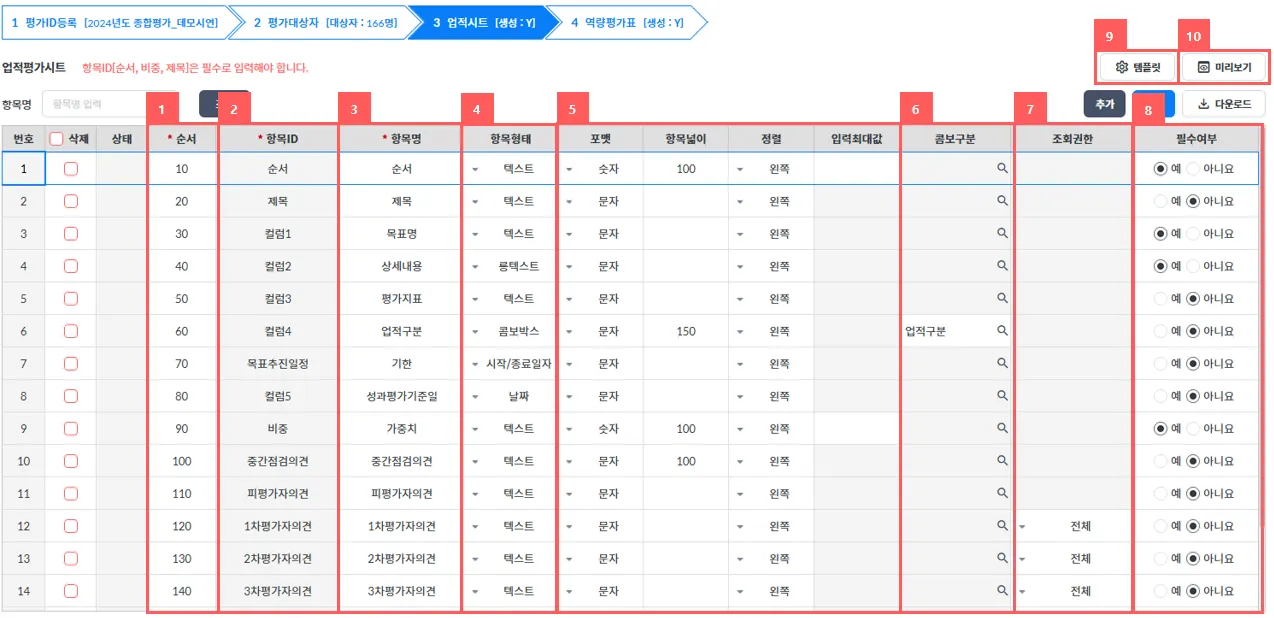The image size is (1274, 618).
Task: Click magnifier in 중간점검의견 row
Action: tap(1001, 461)
